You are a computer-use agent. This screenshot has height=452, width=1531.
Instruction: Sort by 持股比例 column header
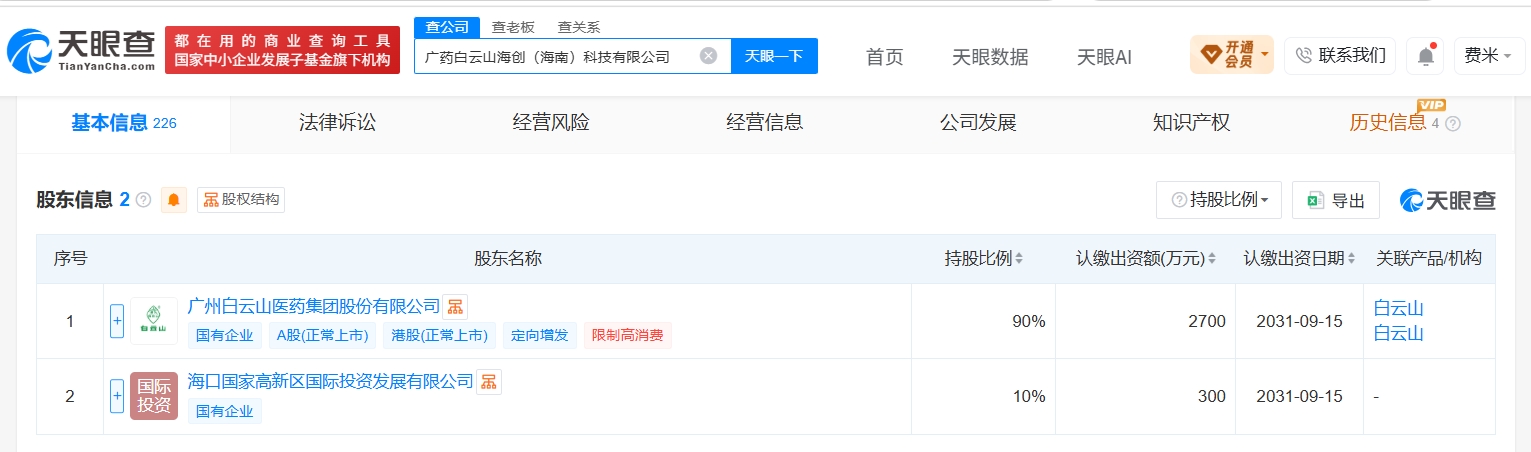[984, 258]
